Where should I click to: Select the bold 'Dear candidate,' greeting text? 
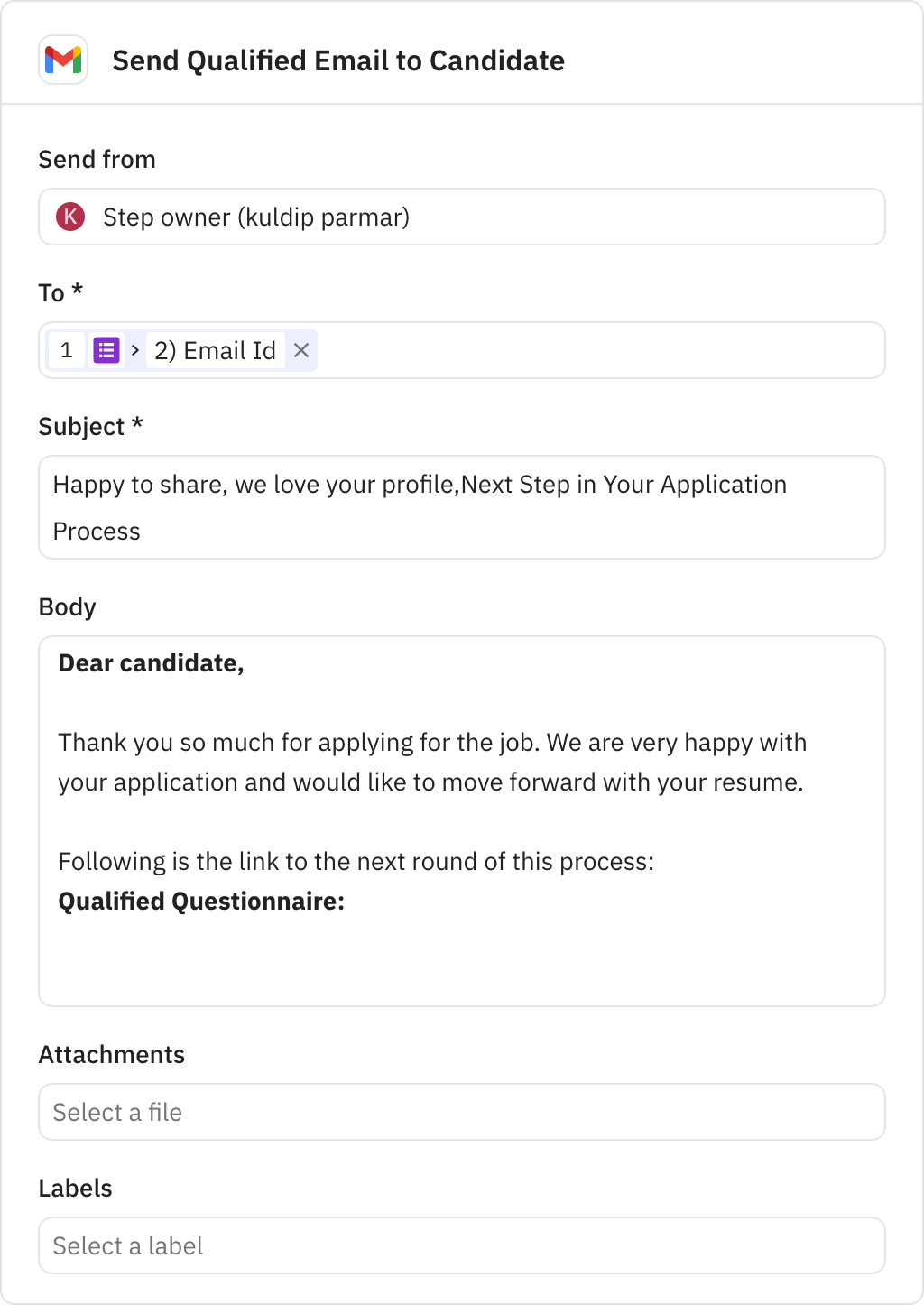coord(151,662)
